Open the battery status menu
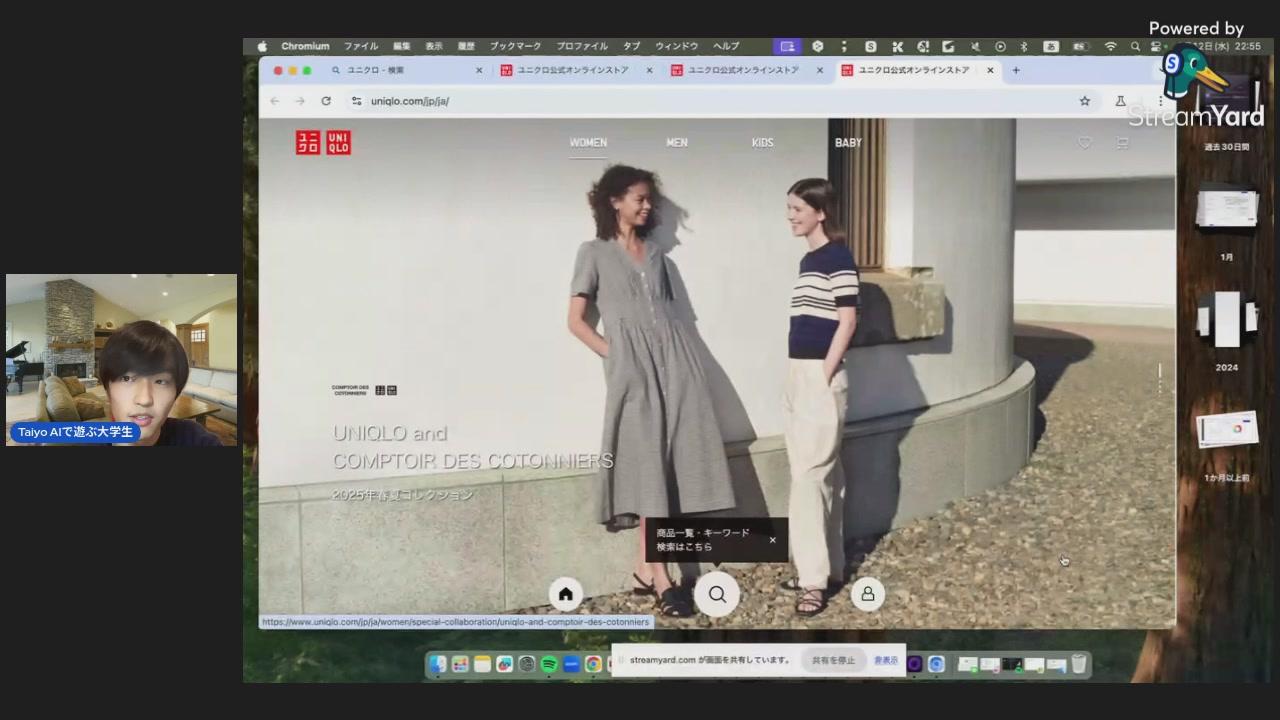The width and height of the screenshot is (1280, 720). (1080, 46)
